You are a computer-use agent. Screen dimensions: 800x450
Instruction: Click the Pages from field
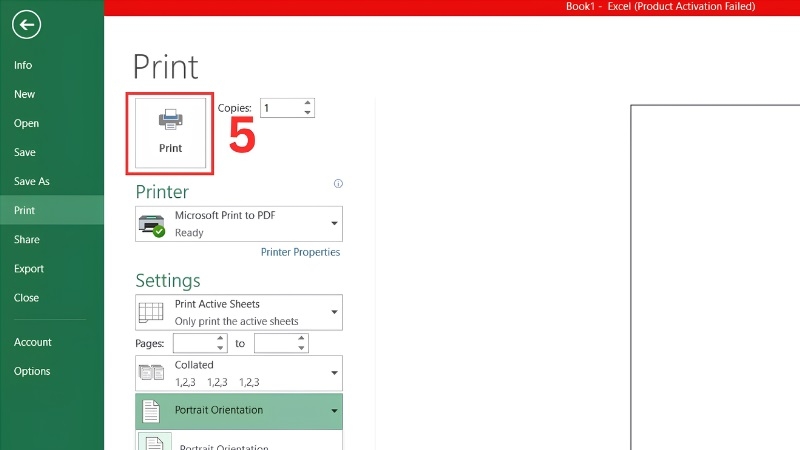[194, 343]
